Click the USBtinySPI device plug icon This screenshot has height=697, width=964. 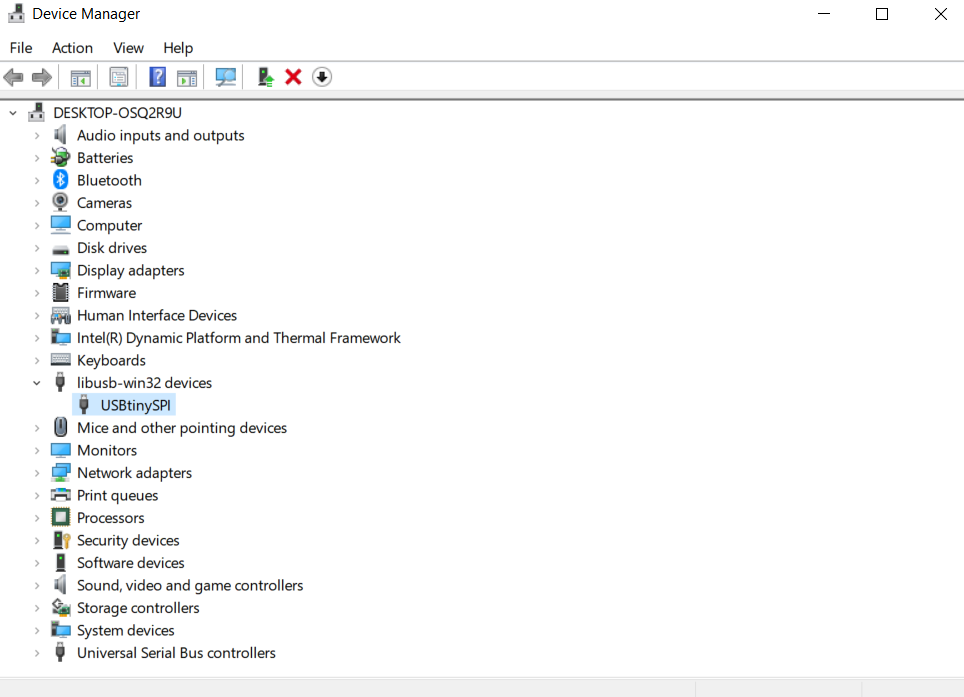point(84,405)
